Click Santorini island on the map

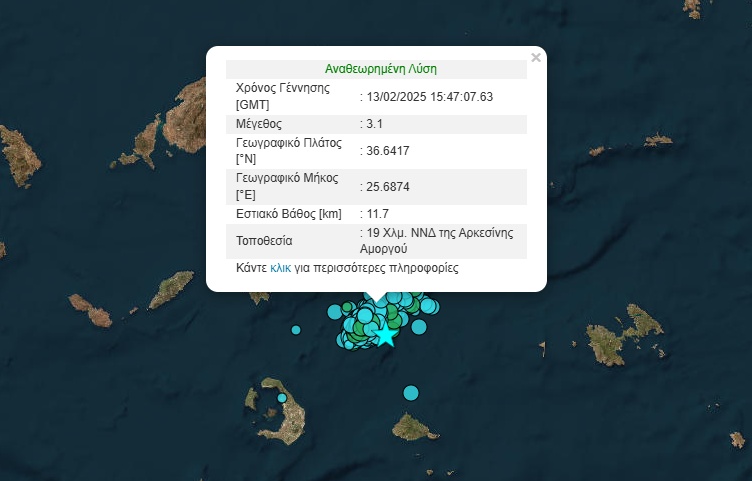click(291, 420)
